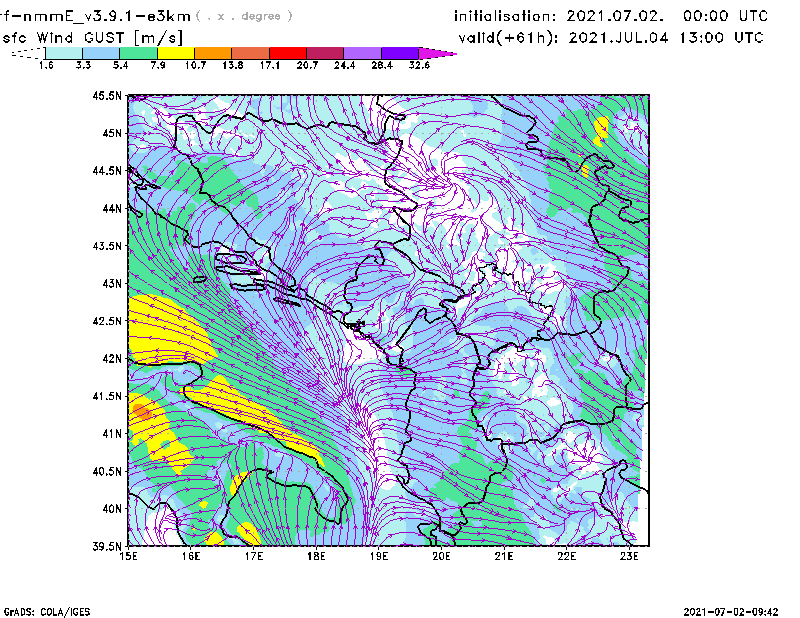
Task: Click the 40.5N latitude label
Action: (107, 471)
